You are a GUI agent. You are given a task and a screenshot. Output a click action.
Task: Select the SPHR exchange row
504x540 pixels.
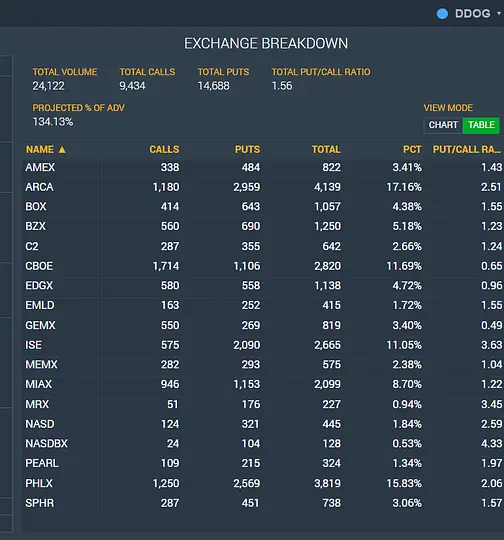point(263,503)
